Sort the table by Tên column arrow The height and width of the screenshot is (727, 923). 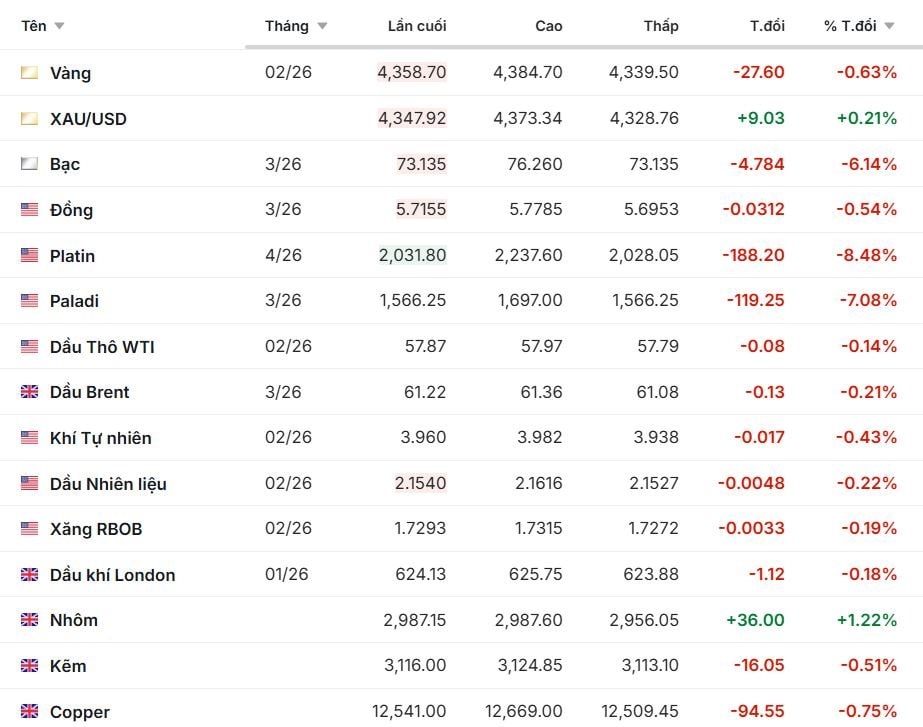[x=59, y=26]
